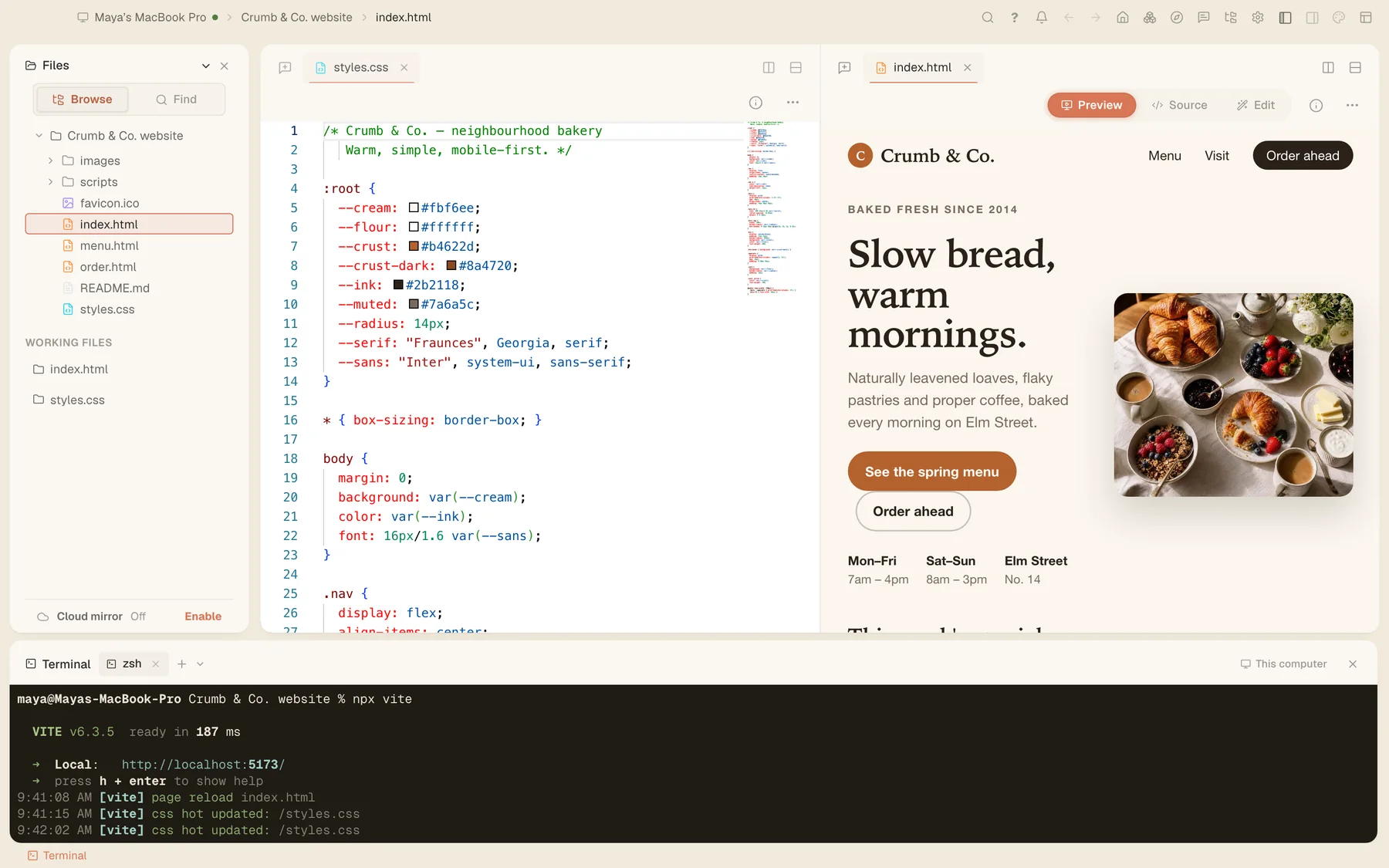Click the dark Order ahead nav button
The height and width of the screenshot is (868, 1389).
1303,155
